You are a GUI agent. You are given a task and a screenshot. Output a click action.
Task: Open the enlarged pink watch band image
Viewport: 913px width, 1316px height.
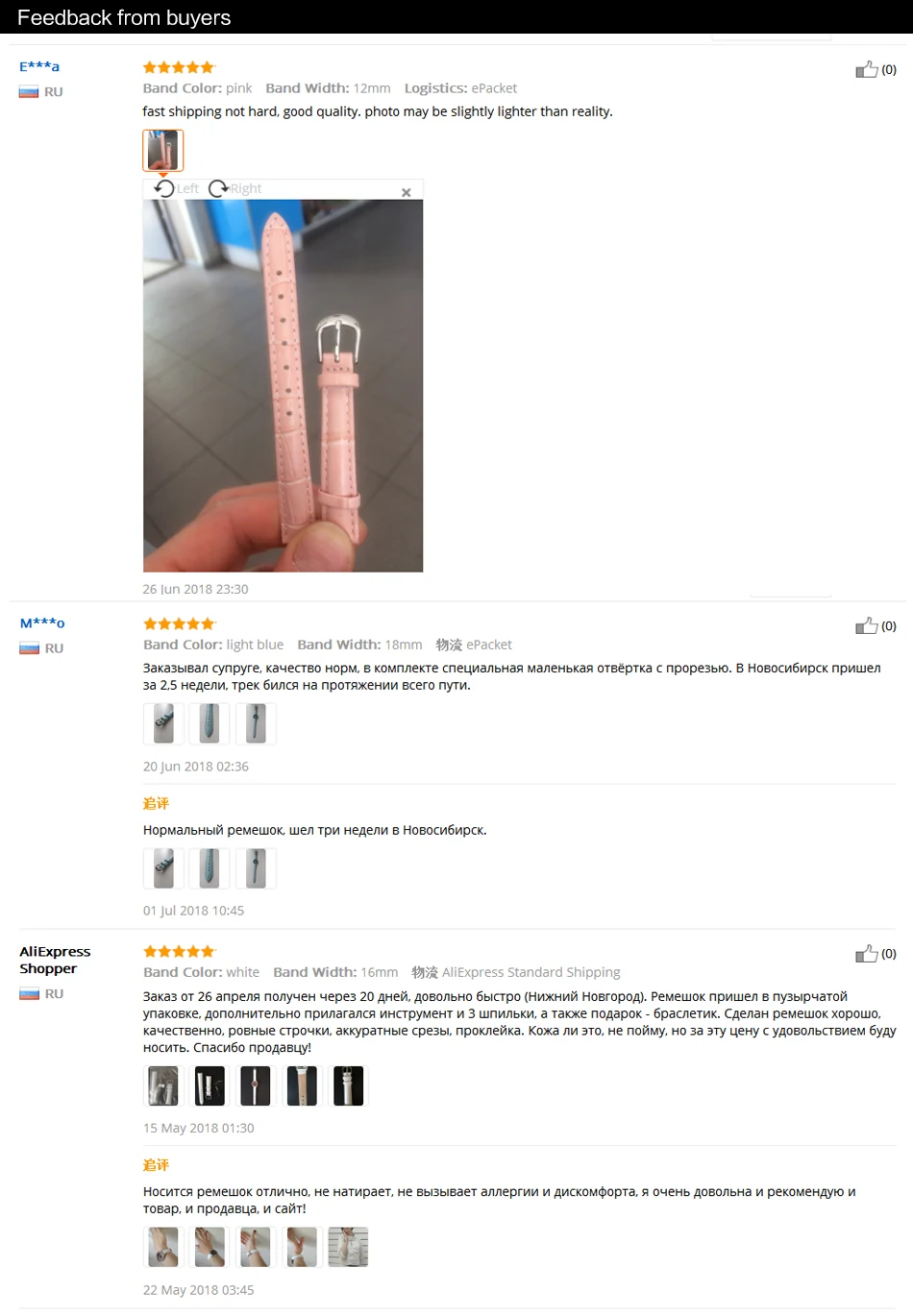(283, 385)
